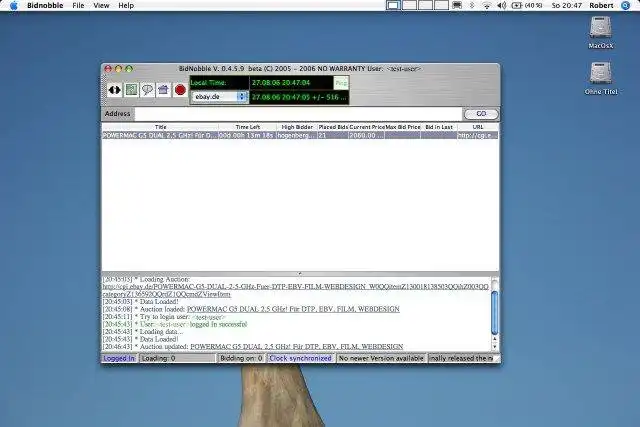Click the speech bubble toolbar icon
Viewport: 640px width, 427px height.
tap(147, 89)
